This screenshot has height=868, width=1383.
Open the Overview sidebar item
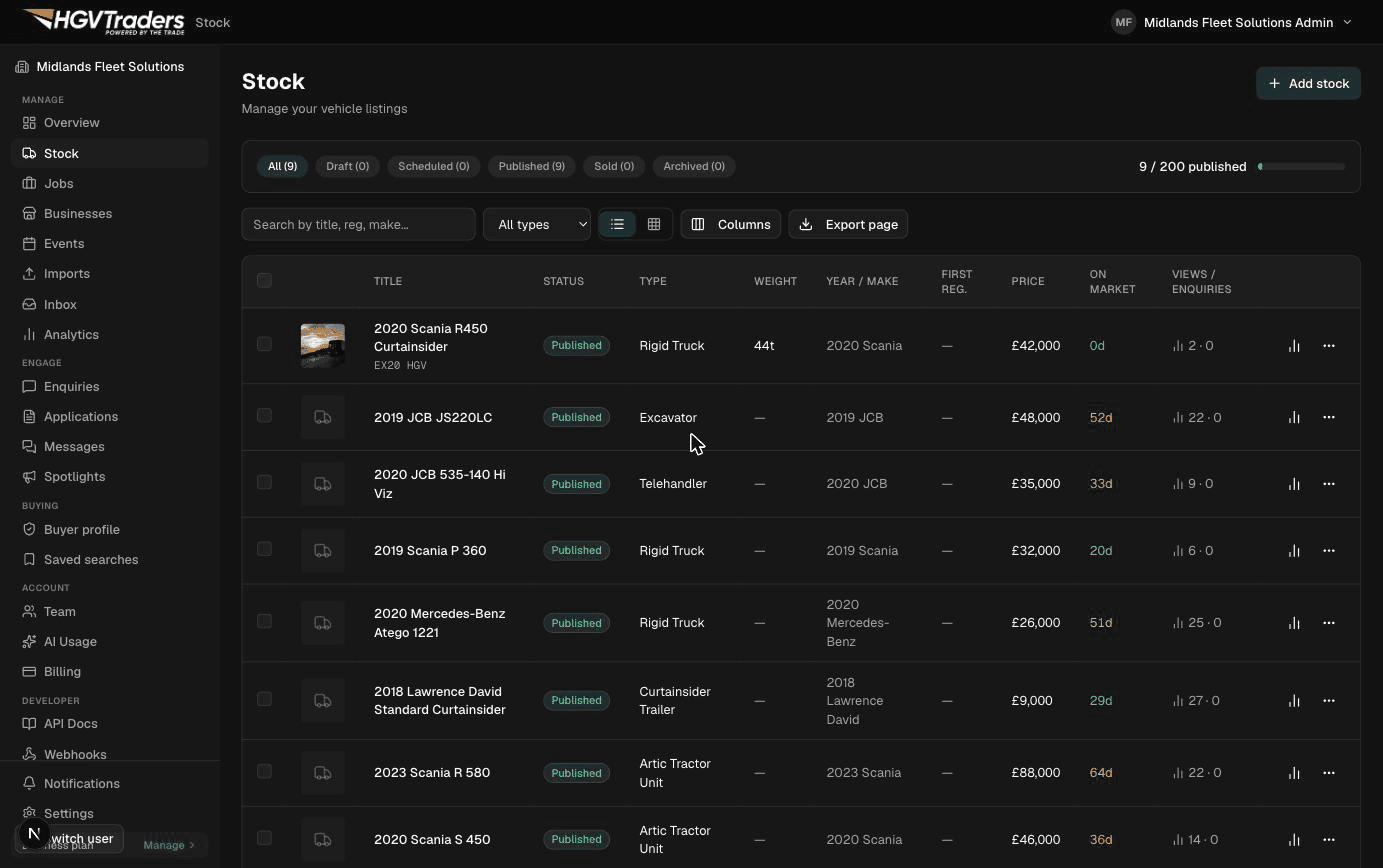pos(110,122)
